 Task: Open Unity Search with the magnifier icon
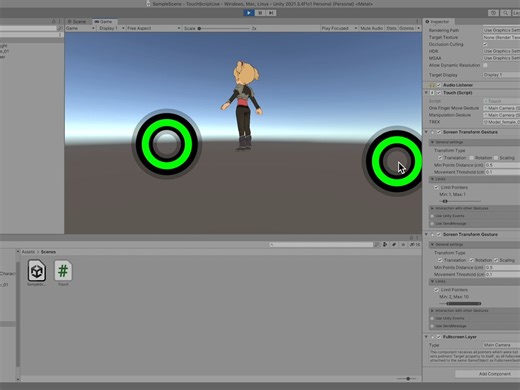[x=505, y=13]
